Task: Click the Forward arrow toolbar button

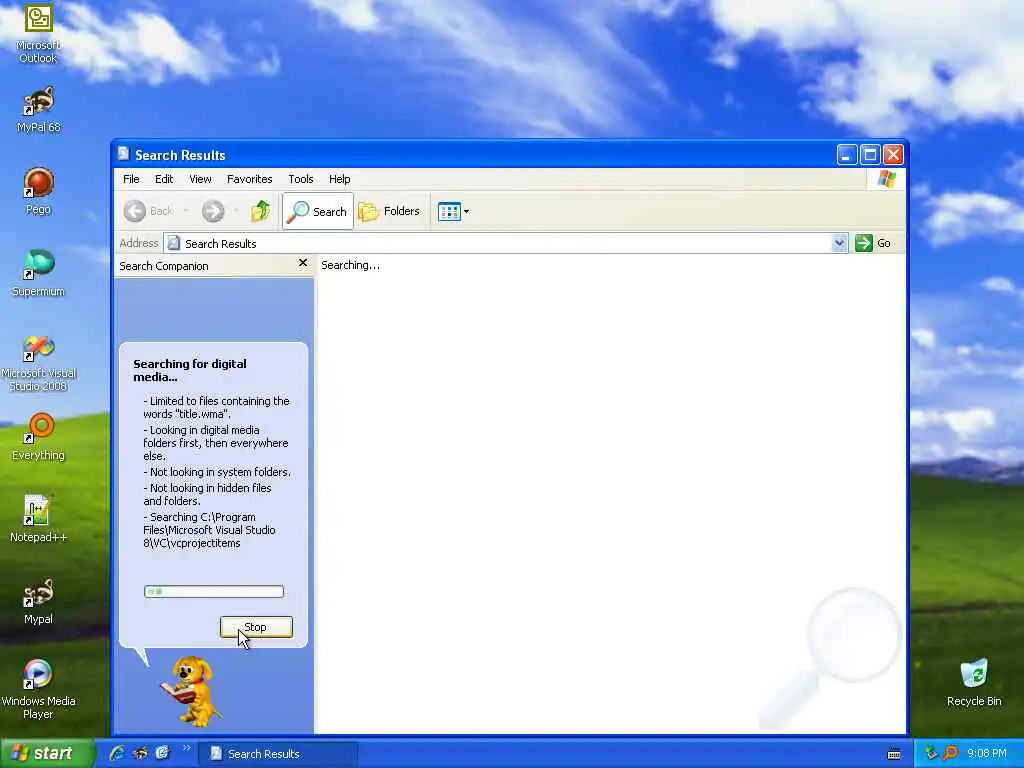Action: [x=213, y=211]
